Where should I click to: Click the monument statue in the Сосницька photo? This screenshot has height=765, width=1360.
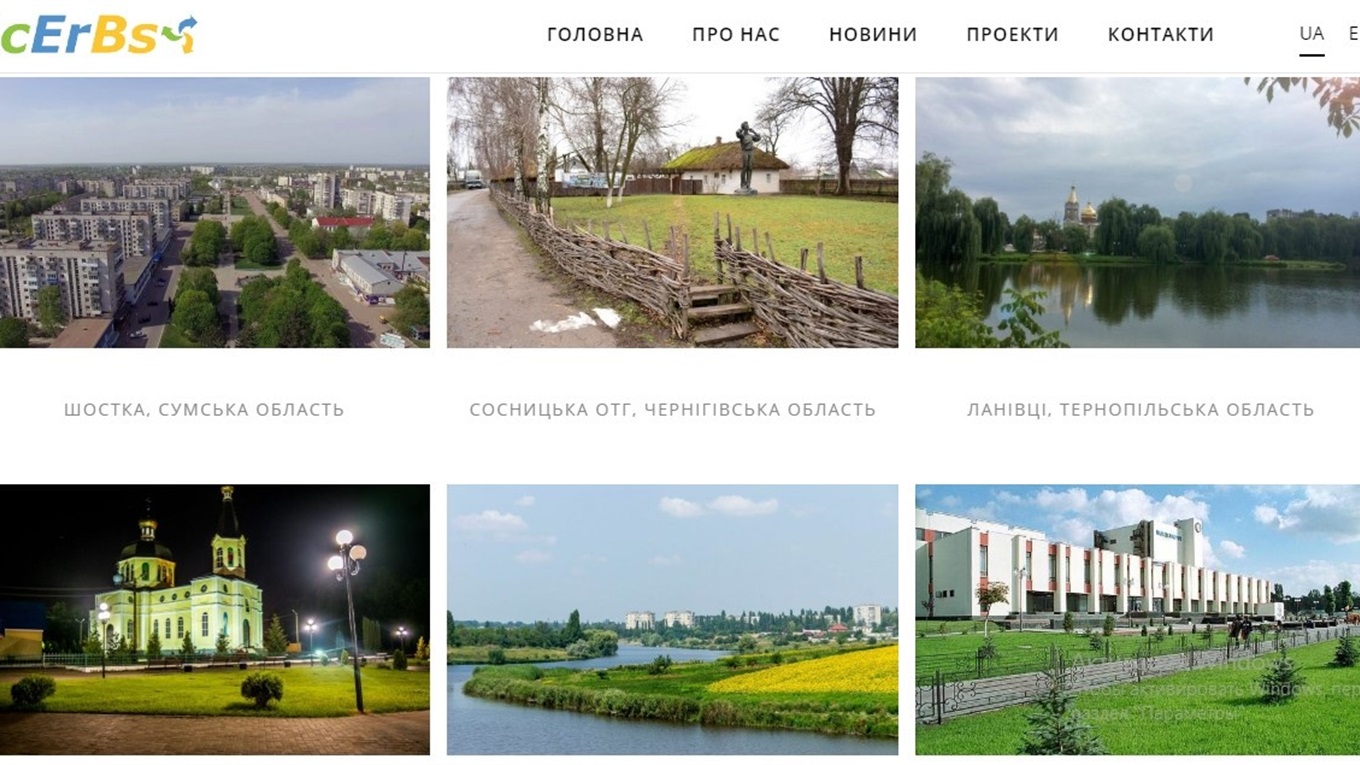pyautogui.click(x=746, y=156)
